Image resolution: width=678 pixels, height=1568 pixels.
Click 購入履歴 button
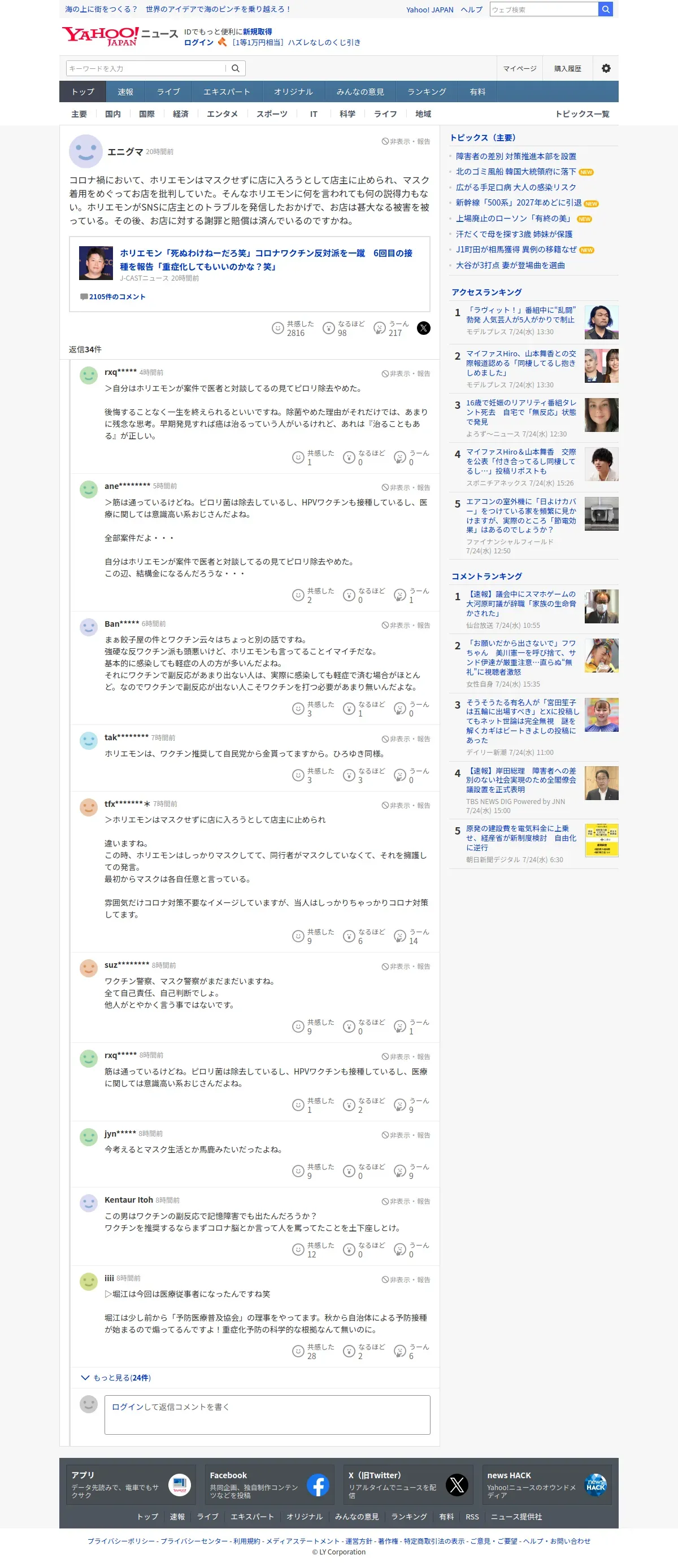(567, 68)
